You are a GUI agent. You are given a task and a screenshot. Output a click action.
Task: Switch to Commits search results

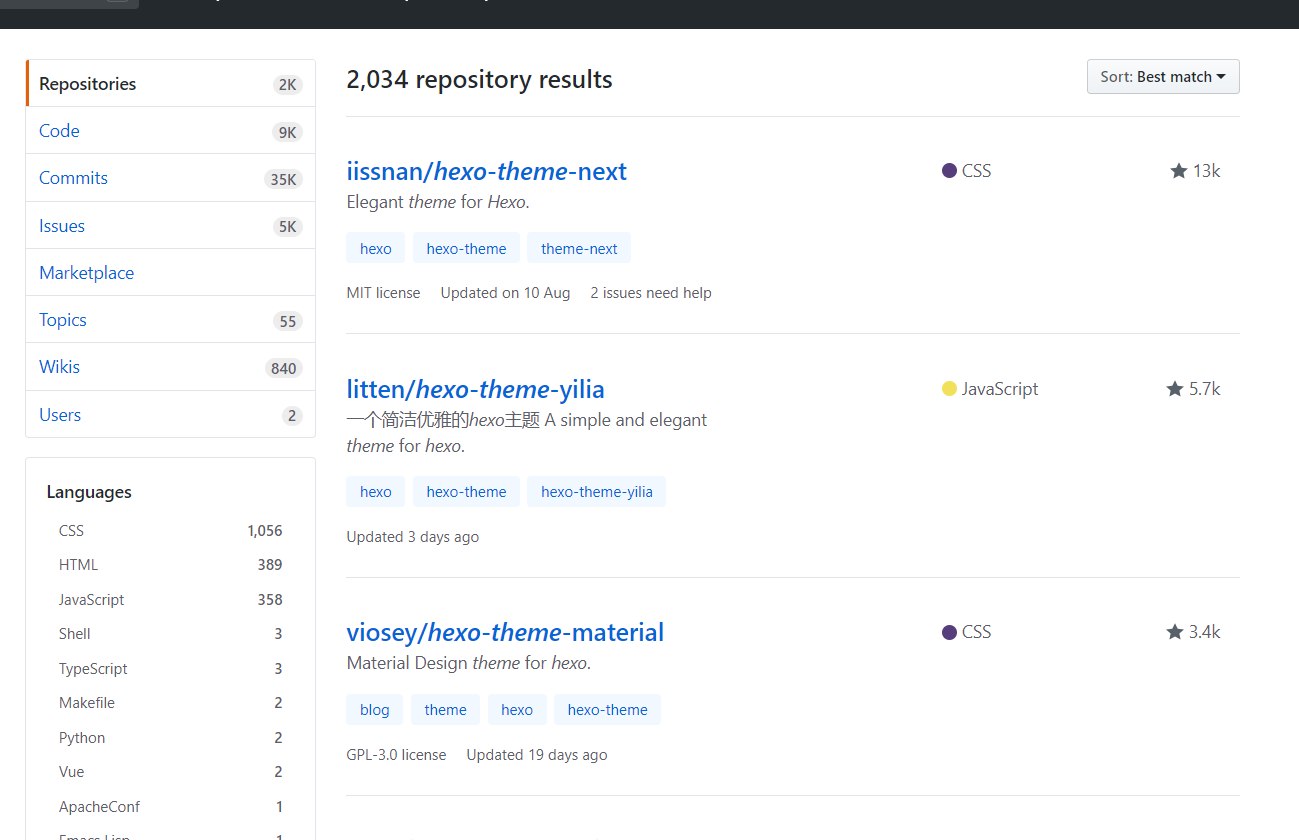[171, 178]
